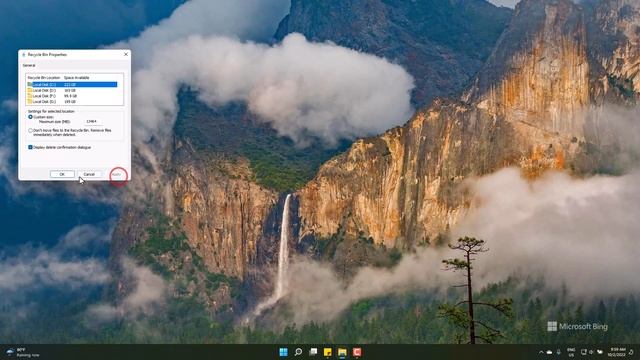Click the Apply button
The image size is (640, 360).
[116, 174]
